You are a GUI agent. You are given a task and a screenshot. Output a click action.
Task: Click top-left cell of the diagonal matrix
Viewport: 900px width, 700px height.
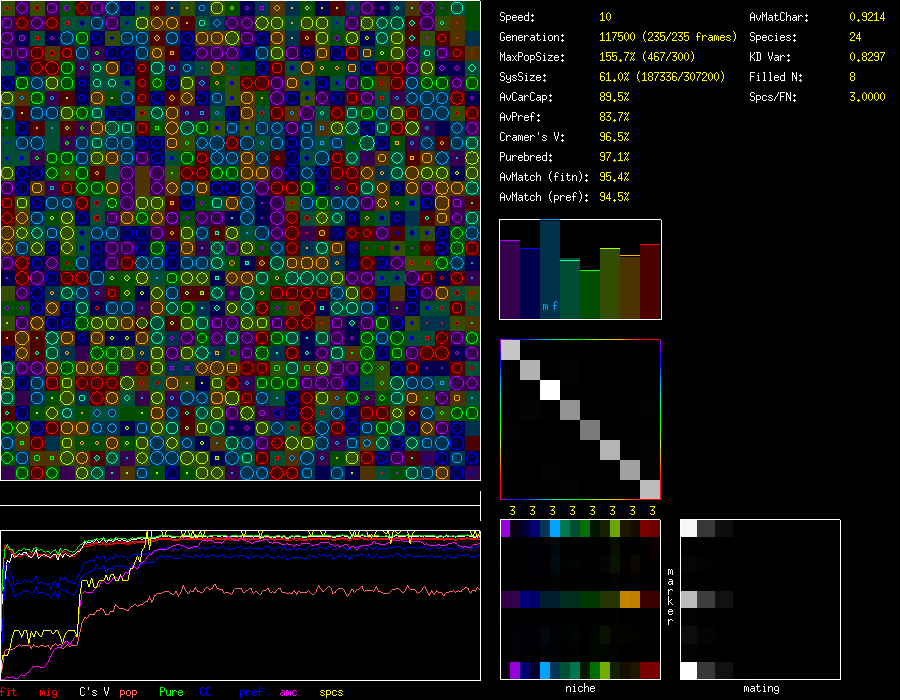click(x=510, y=349)
